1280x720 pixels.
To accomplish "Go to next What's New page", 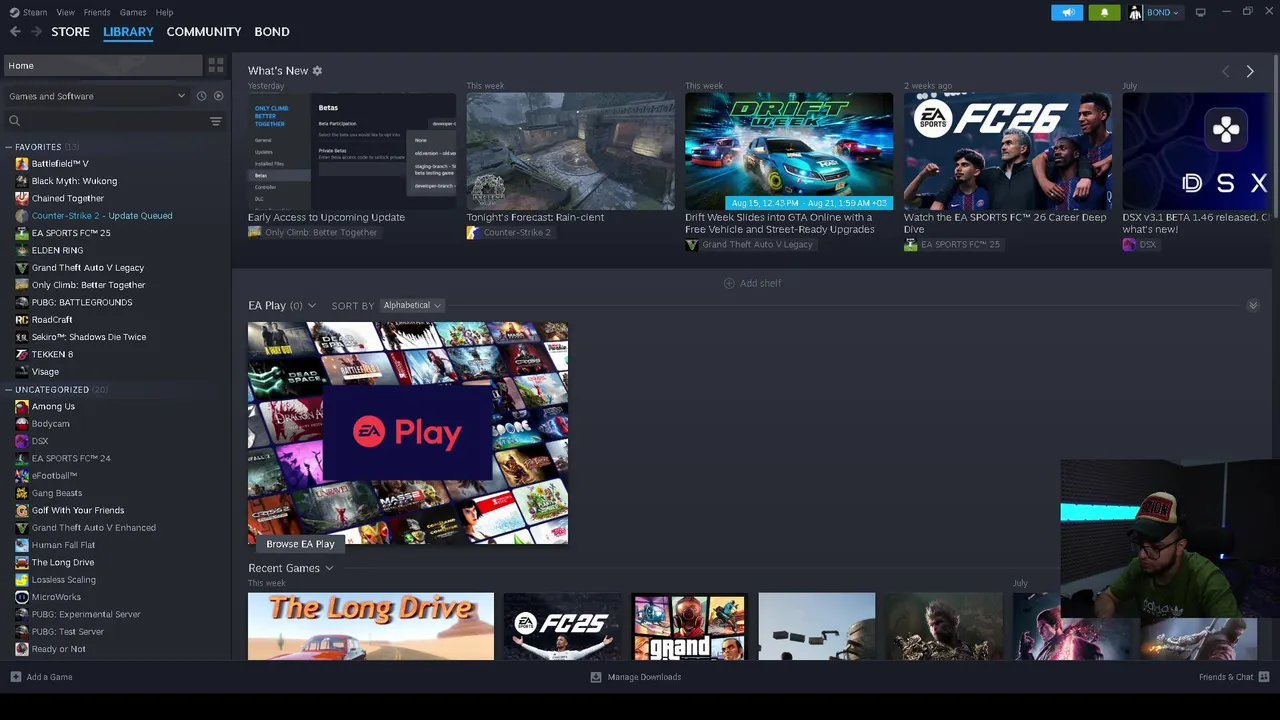I will [x=1249, y=71].
